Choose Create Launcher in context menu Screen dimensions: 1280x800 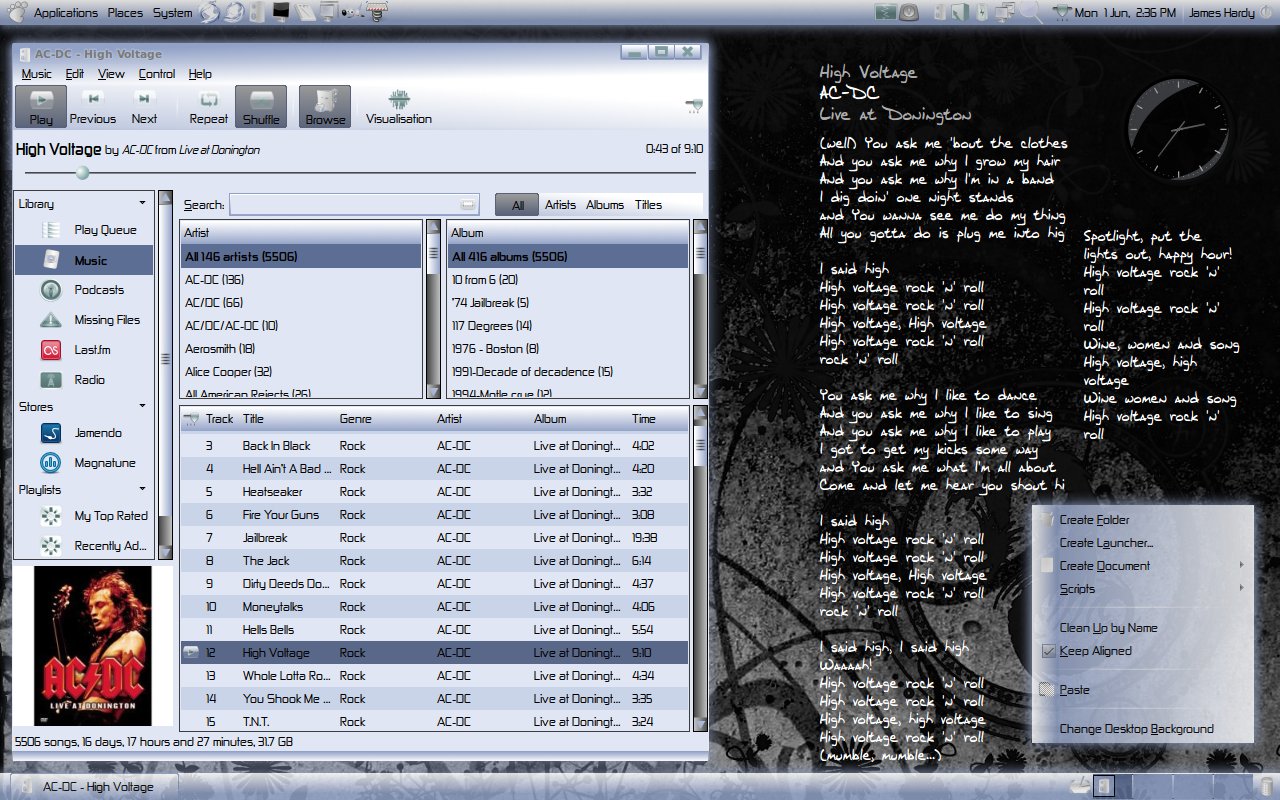(x=1142, y=543)
